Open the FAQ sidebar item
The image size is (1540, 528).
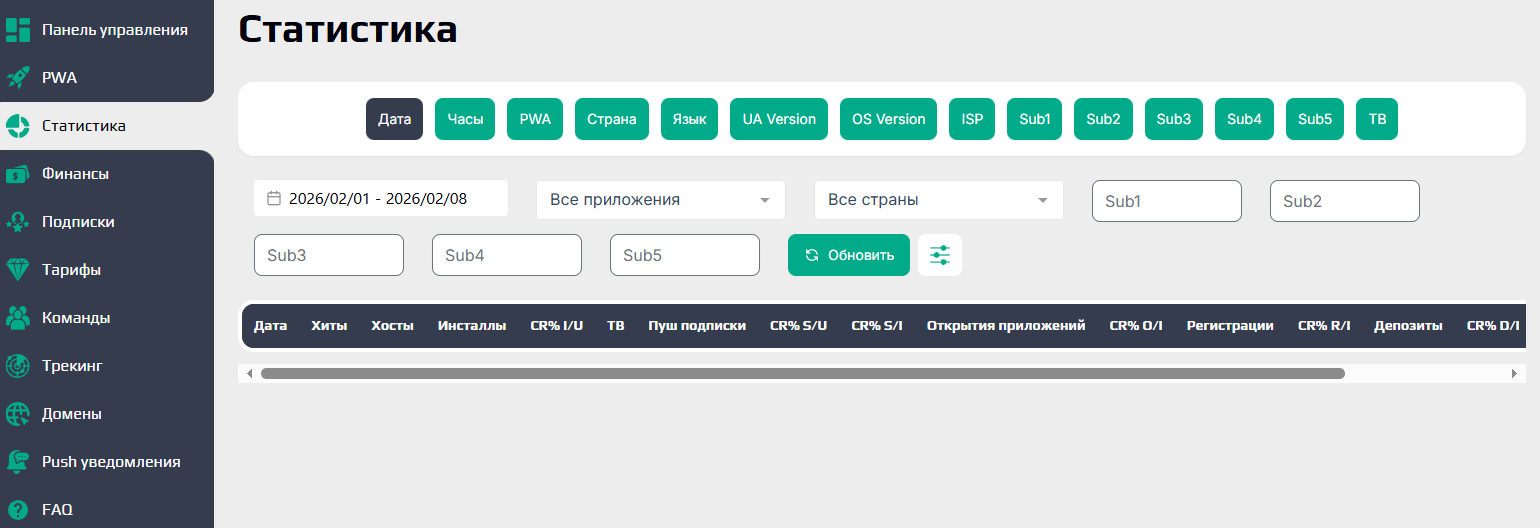tap(107, 509)
